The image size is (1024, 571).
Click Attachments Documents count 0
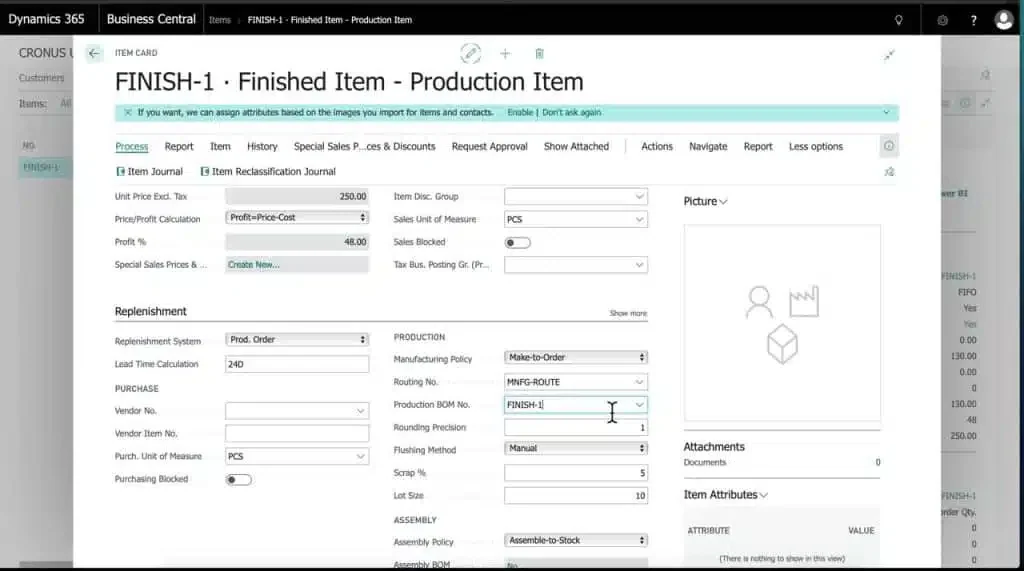coord(878,463)
